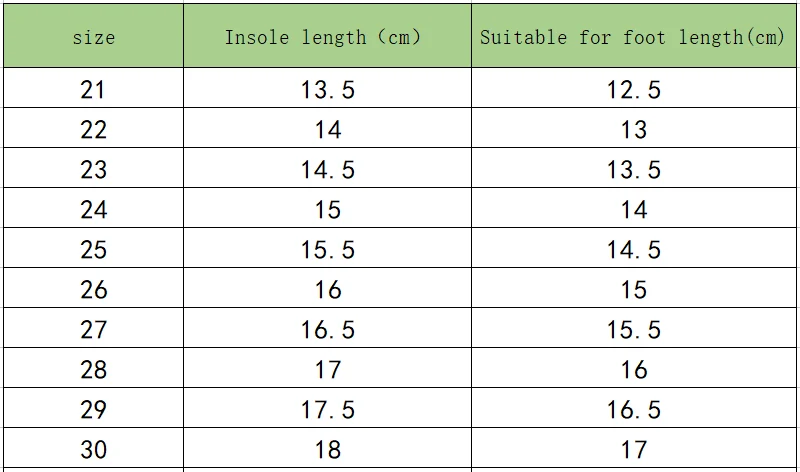Click insole length 17.5 for size 29
800x472 pixels.
coord(327,410)
